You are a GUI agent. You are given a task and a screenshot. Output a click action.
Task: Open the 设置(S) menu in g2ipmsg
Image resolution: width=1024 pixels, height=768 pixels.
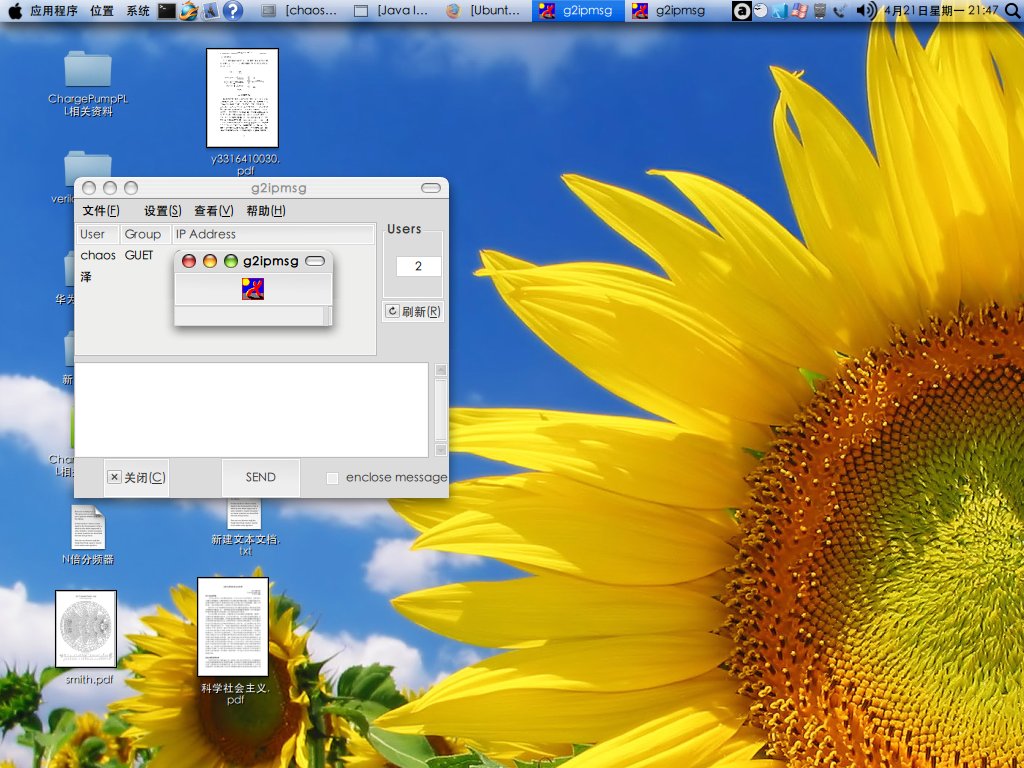point(163,210)
